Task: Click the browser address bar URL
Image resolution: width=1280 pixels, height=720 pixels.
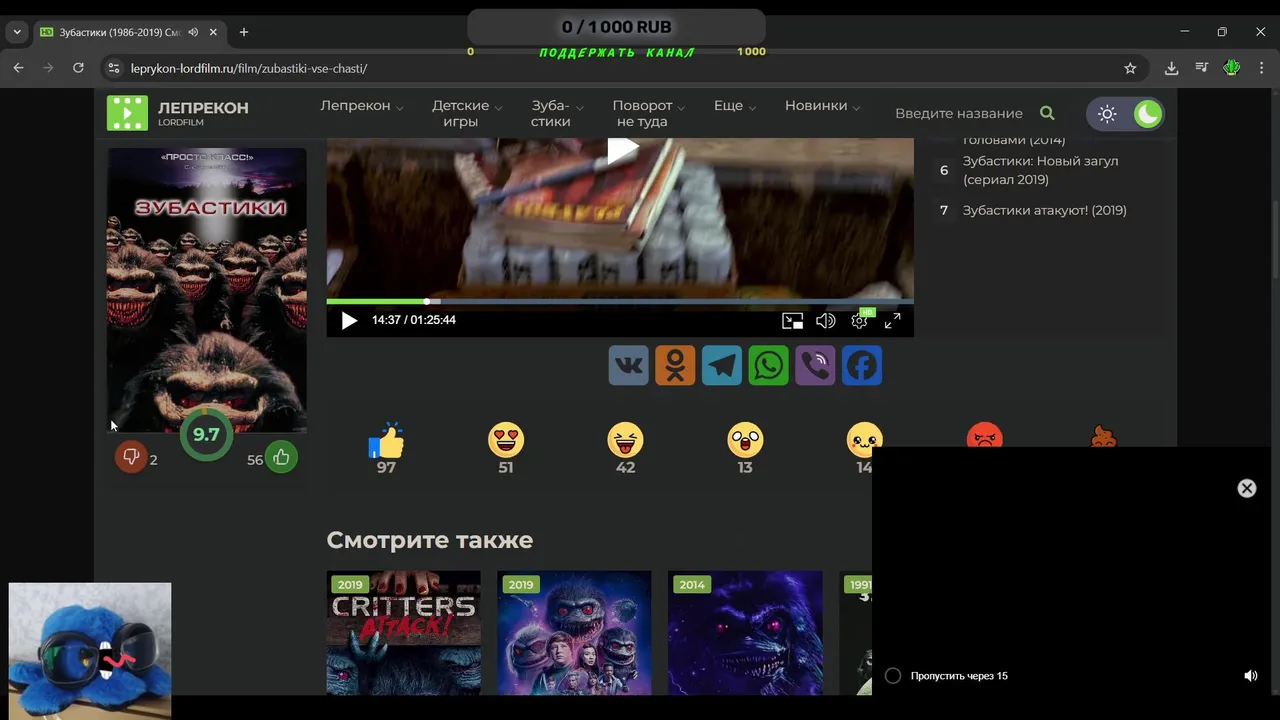Action: (249, 68)
